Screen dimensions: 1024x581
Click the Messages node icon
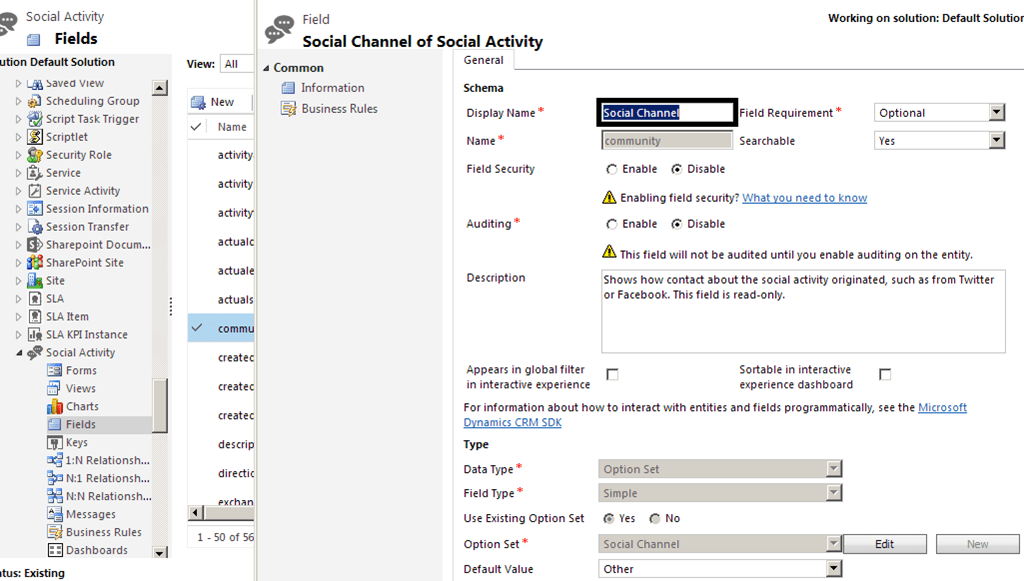coord(55,514)
